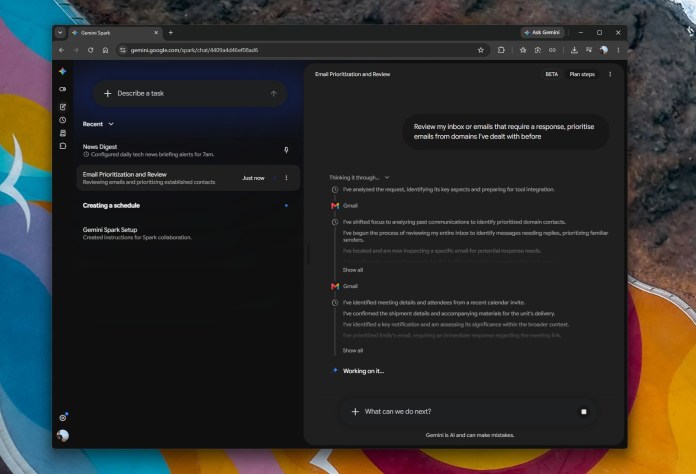Click the second Gmail tool entry
Image resolution: width=696 pixels, height=474 pixels.
pyautogui.click(x=344, y=286)
